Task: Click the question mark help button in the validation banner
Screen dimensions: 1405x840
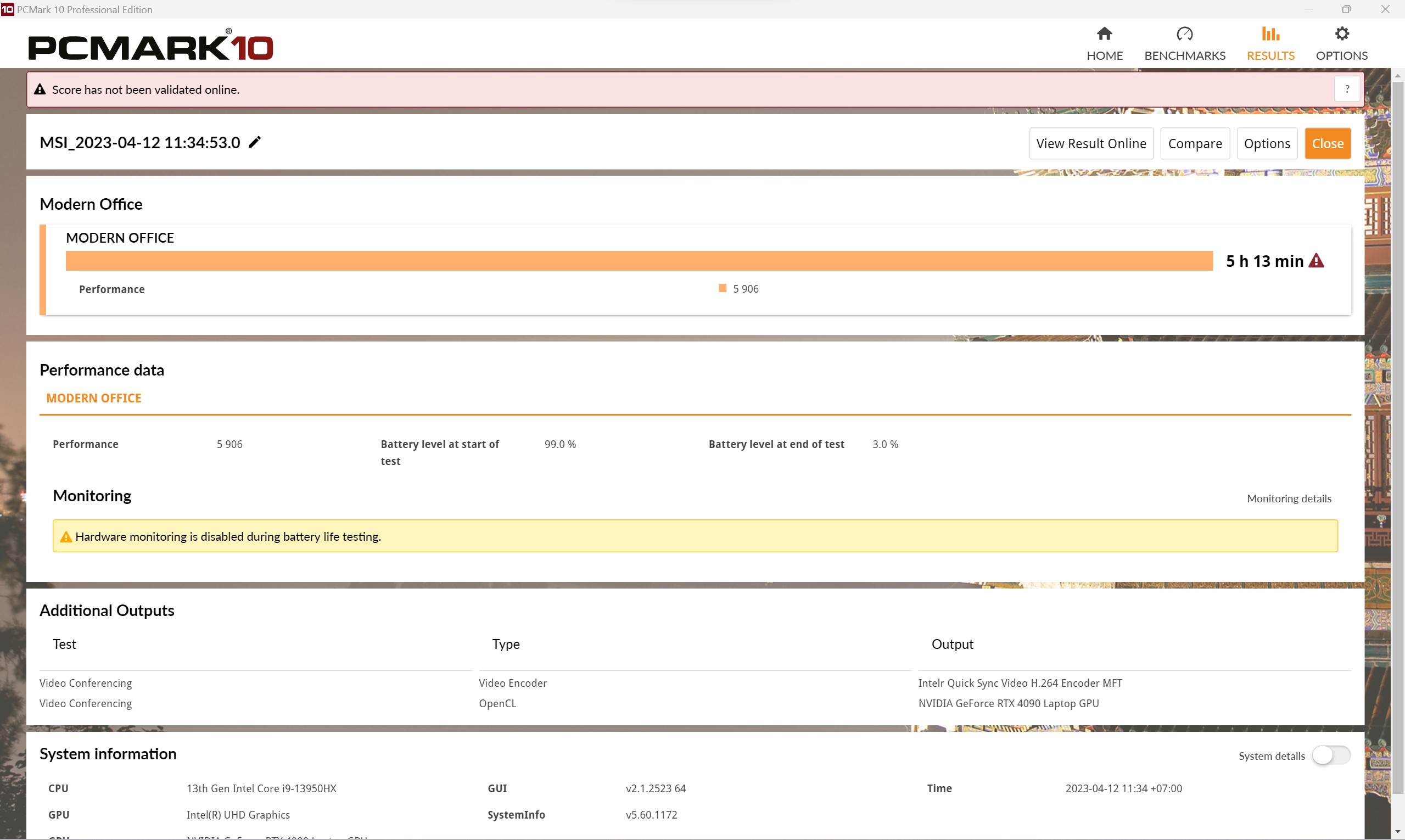Action: coord(1347,89)
